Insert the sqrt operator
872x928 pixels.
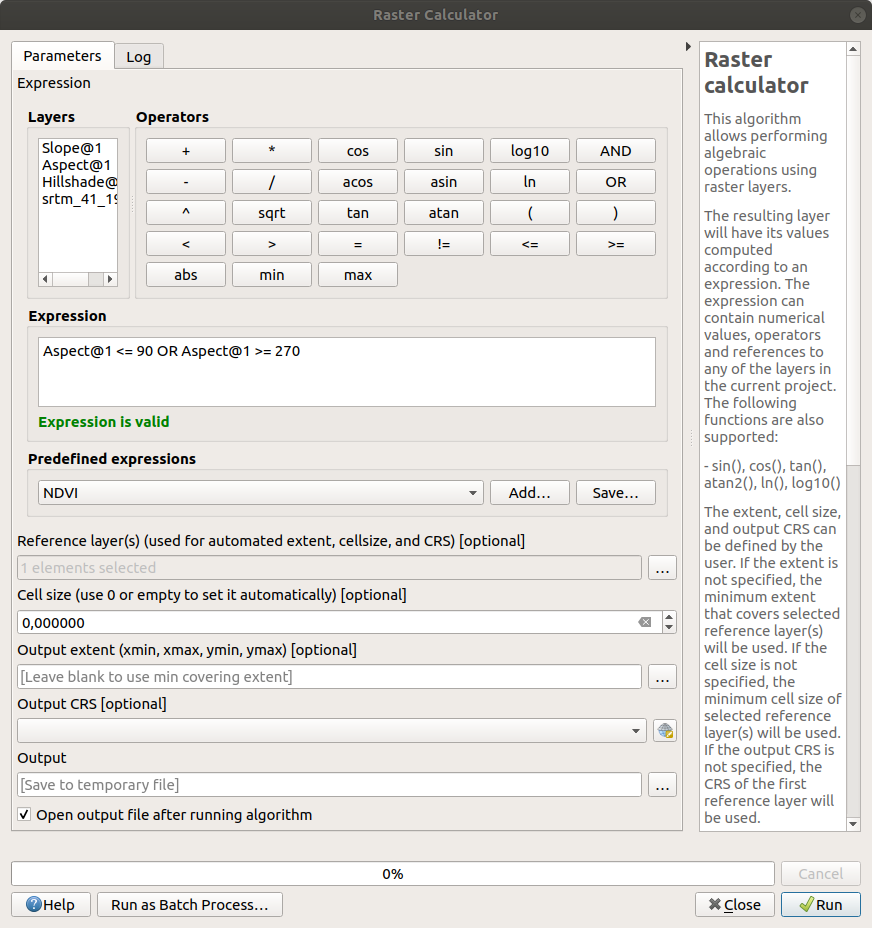coord(271,212)
